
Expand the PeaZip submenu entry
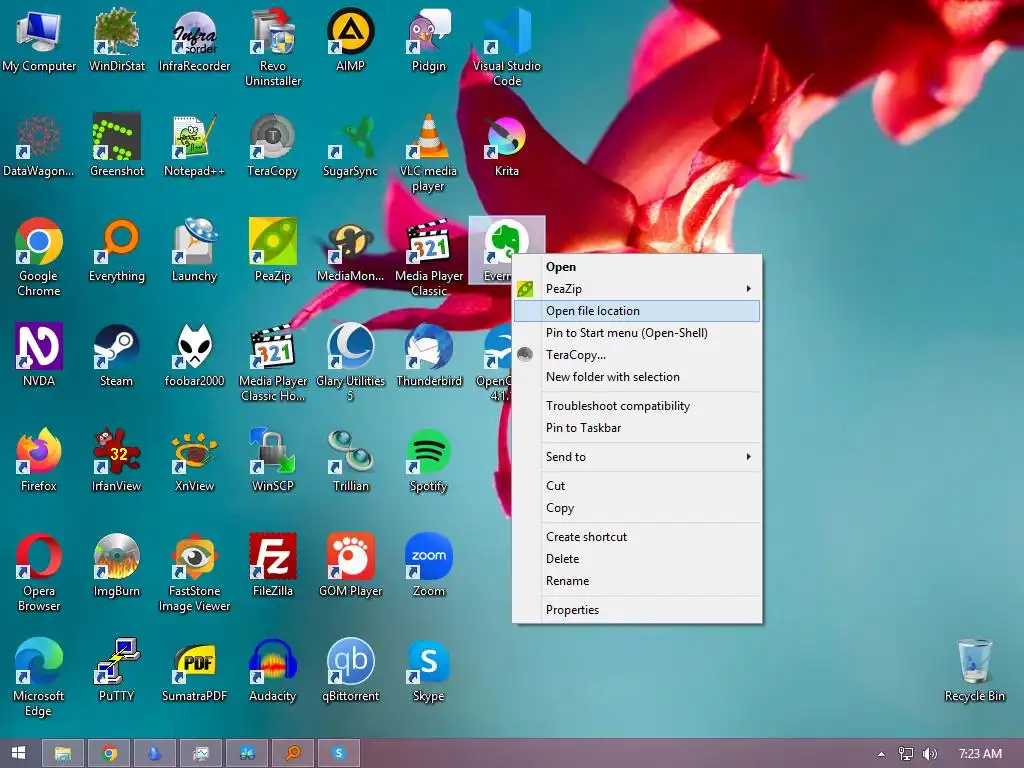pyautogui.click(x=637, y=289)
